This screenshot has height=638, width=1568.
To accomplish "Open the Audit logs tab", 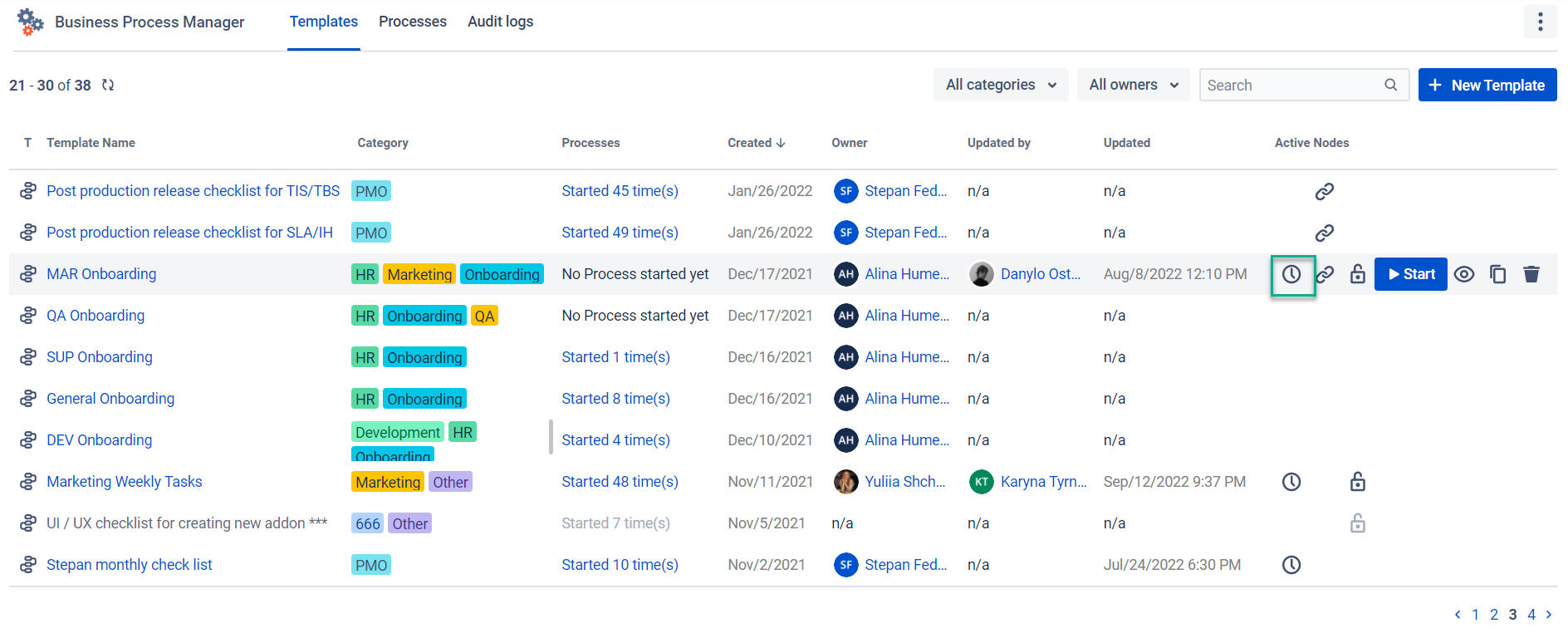I will click(500, 22).
